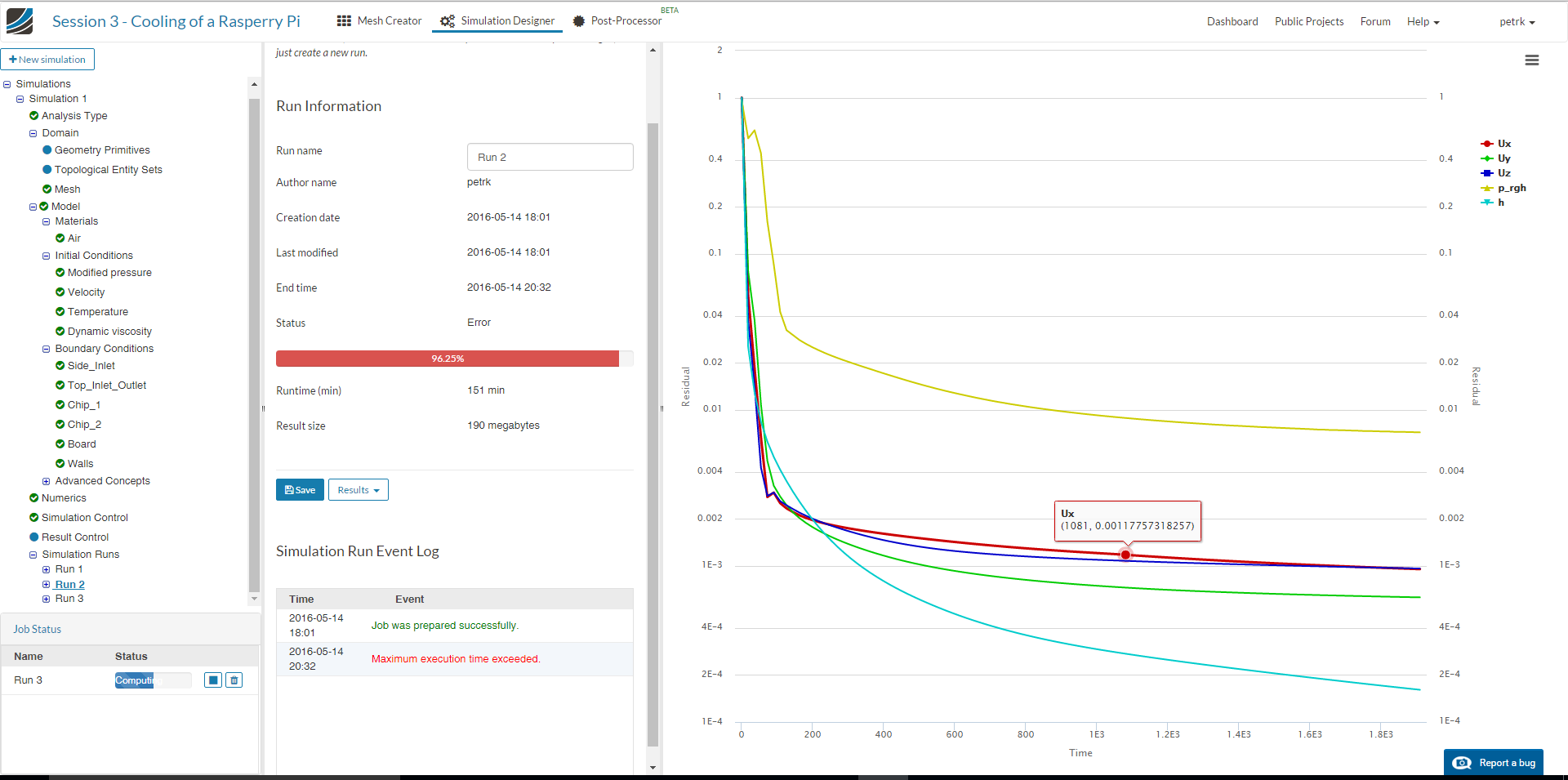Click the Side_Inlet check icon
The image size is (1568, 780).
pos(60,366)
